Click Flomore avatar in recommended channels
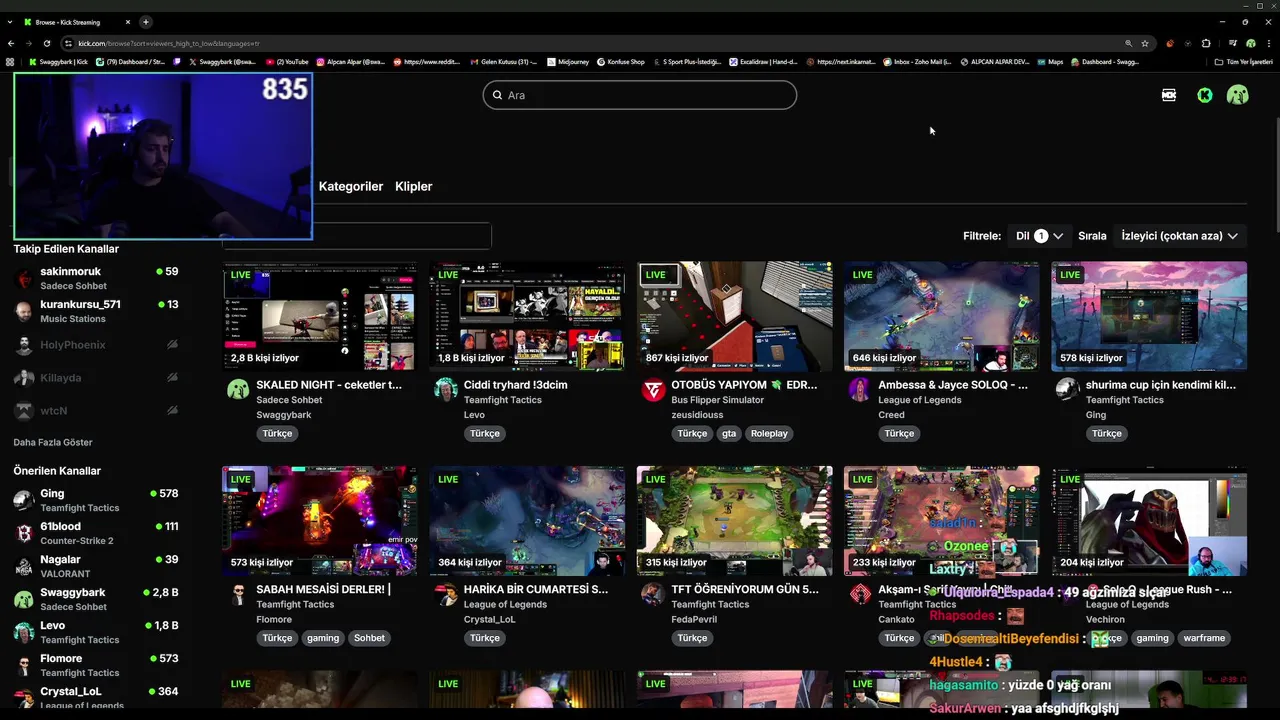 (24, 665)
